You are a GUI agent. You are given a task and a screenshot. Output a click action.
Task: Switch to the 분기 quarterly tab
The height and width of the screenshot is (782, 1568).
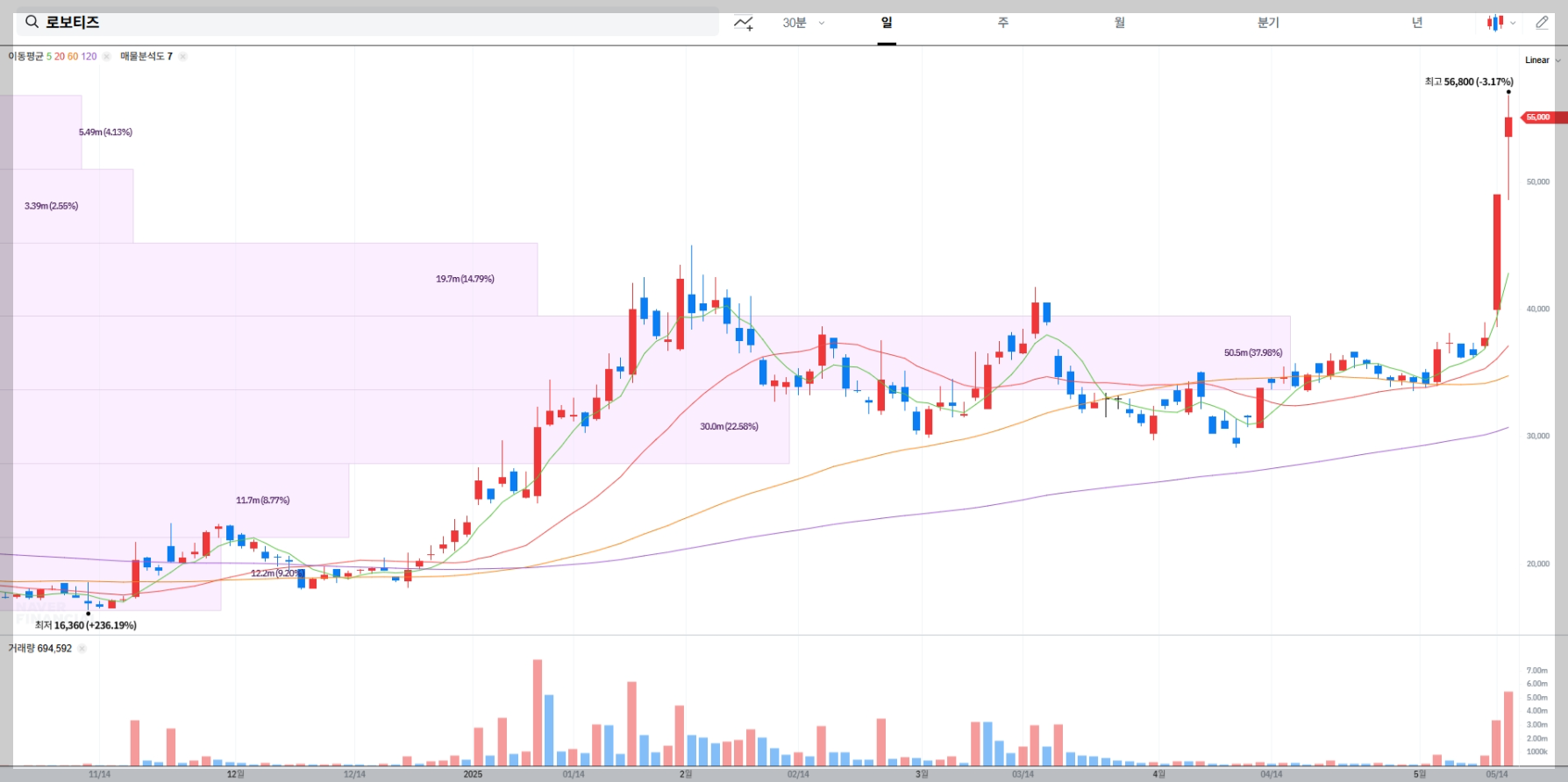(x=1268, y=23)
